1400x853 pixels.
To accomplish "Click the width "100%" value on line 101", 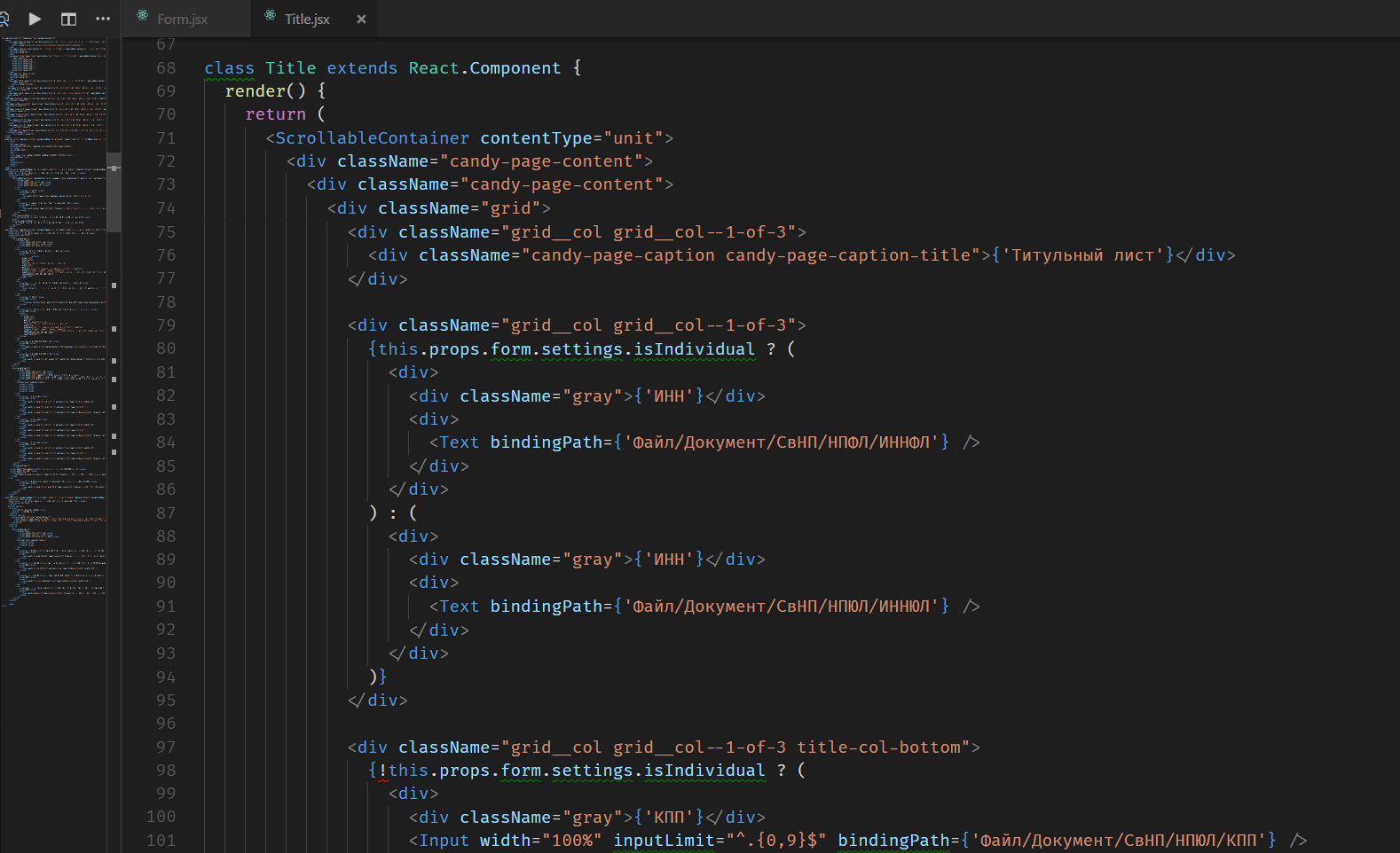I will pyautogui.click(x=571, y=841).
